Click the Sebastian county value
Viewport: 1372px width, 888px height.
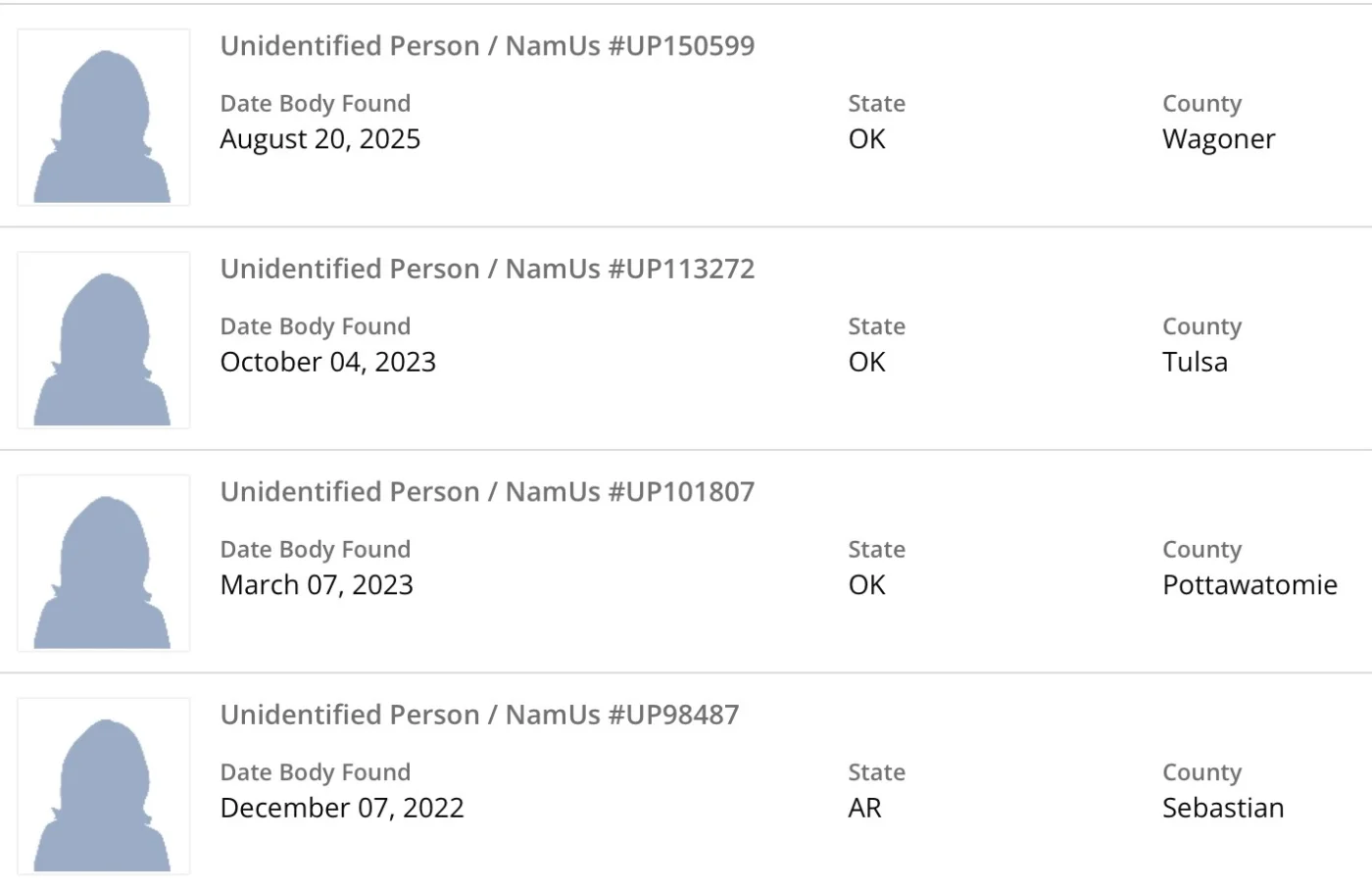coord(1223,808)
